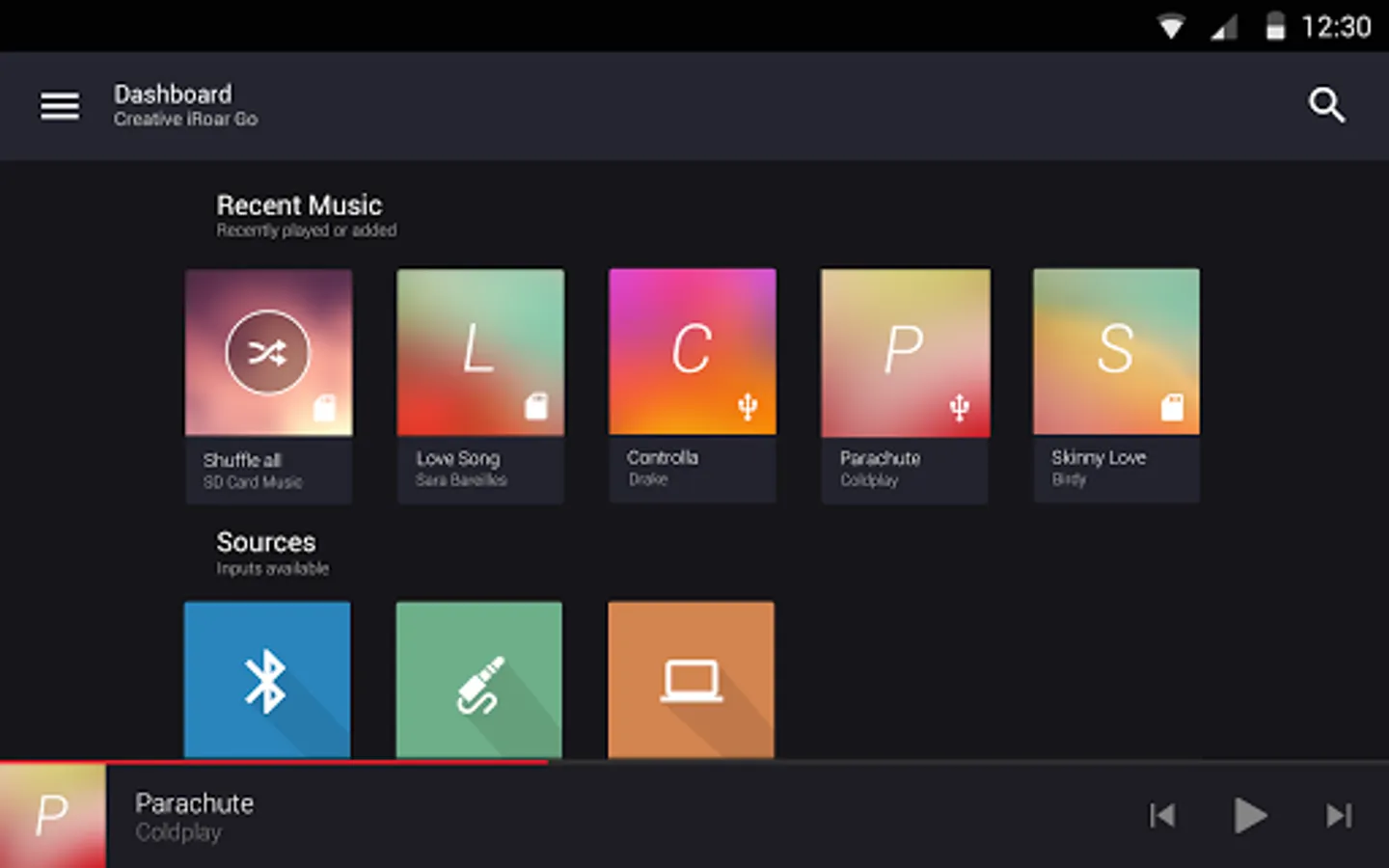This screenshot has width=1389, height=868.
Task: Tap the now-playing Parachute album art
Action: pos(53,816)
